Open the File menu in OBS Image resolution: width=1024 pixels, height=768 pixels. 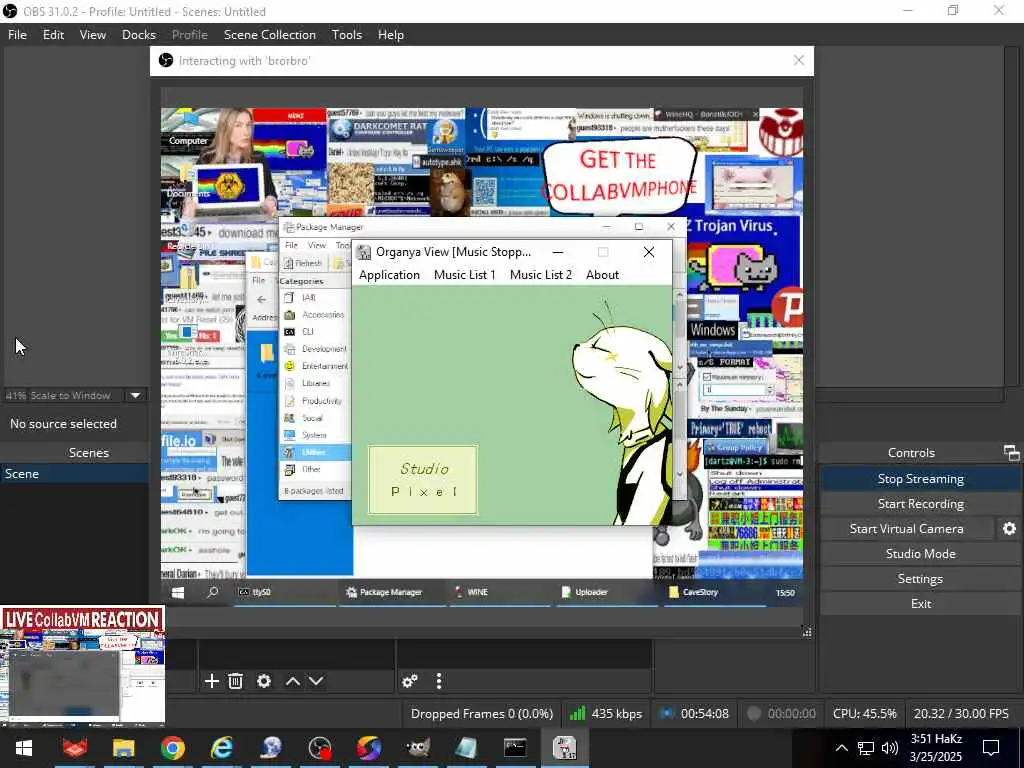tap(18, 35)
